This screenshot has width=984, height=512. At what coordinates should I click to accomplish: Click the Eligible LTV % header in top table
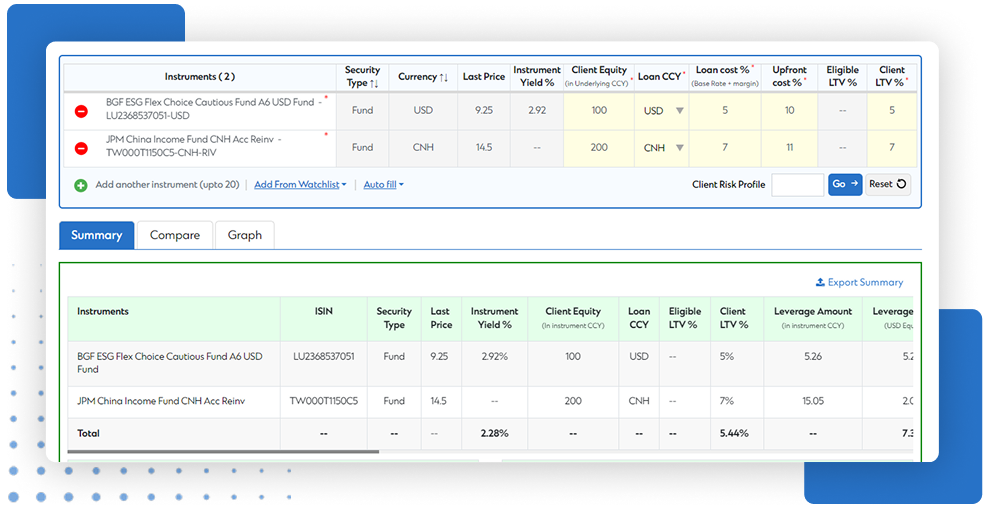click(842, 77)
